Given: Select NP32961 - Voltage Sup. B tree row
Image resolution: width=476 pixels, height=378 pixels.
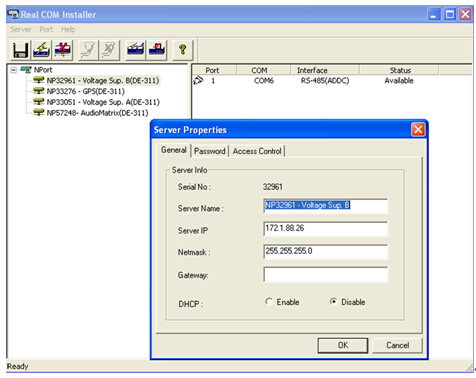Looking at the screenshot, I should pos(103,80).
